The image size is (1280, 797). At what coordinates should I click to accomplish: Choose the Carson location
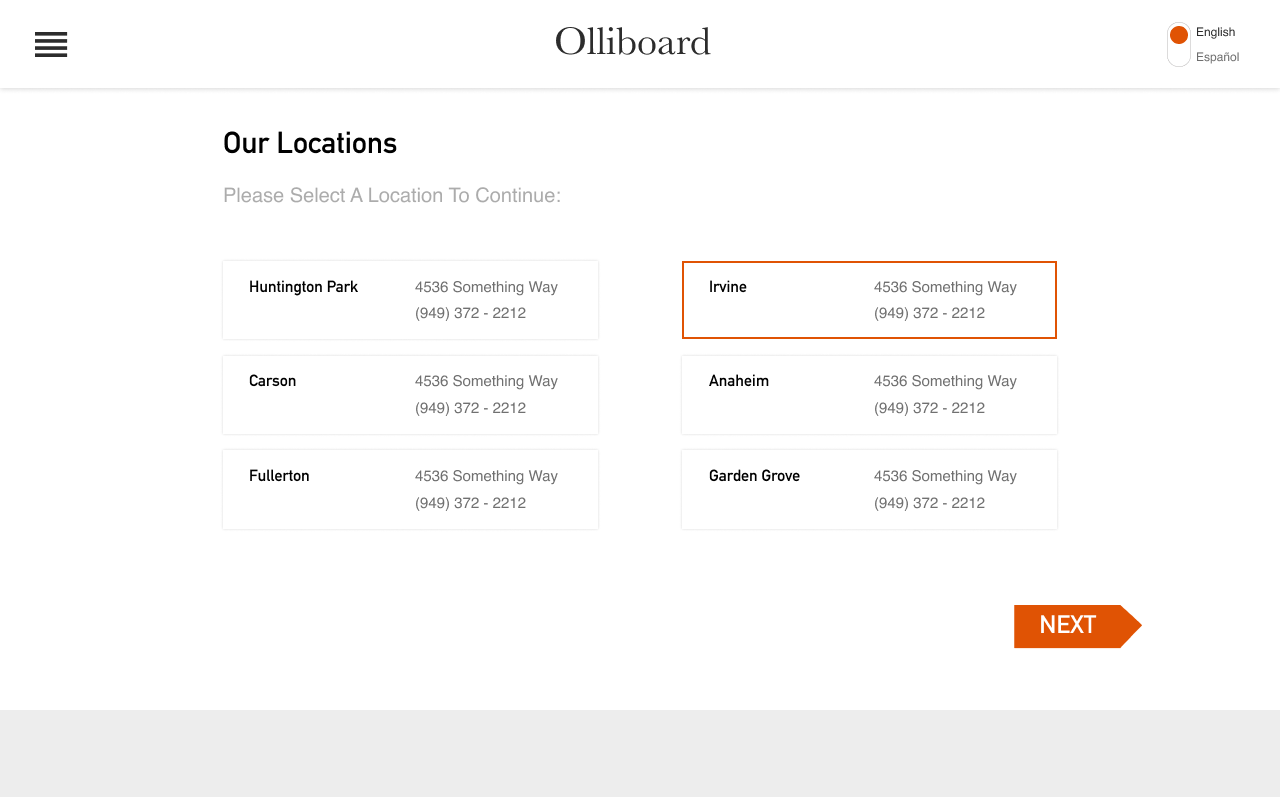(x=410, y=394)
